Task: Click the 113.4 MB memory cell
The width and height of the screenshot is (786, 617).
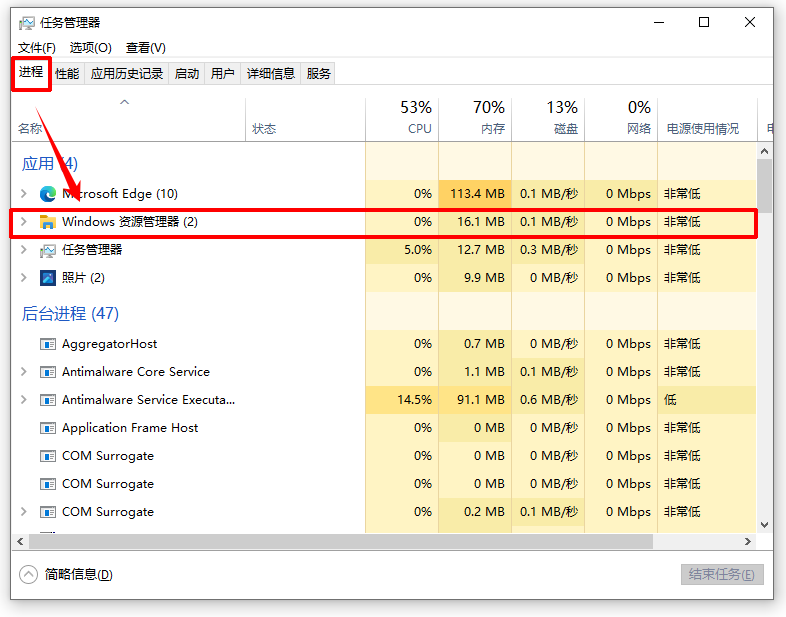Action: pyautogui.click(x=475, y=194)
